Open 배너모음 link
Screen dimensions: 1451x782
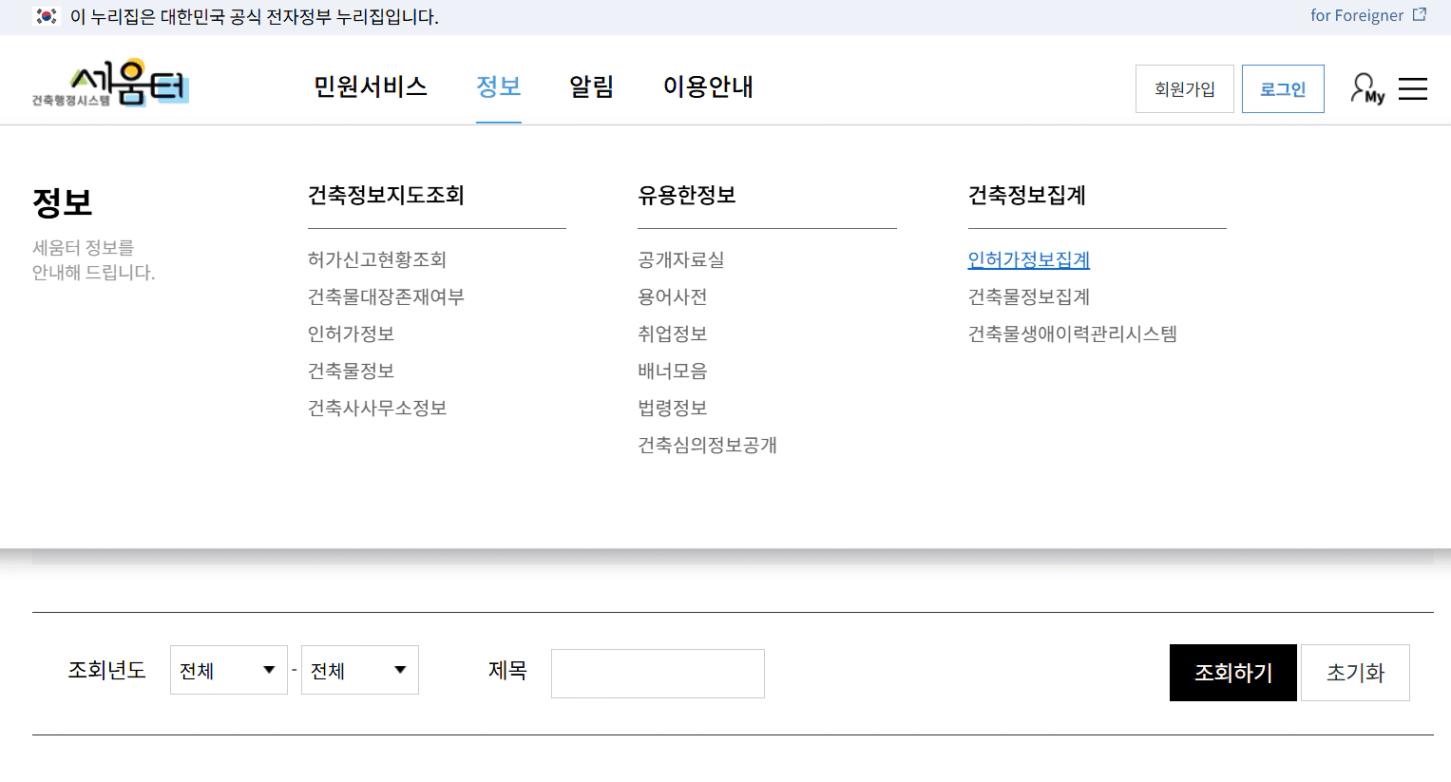pyautogui.click(x=672, y=371)
